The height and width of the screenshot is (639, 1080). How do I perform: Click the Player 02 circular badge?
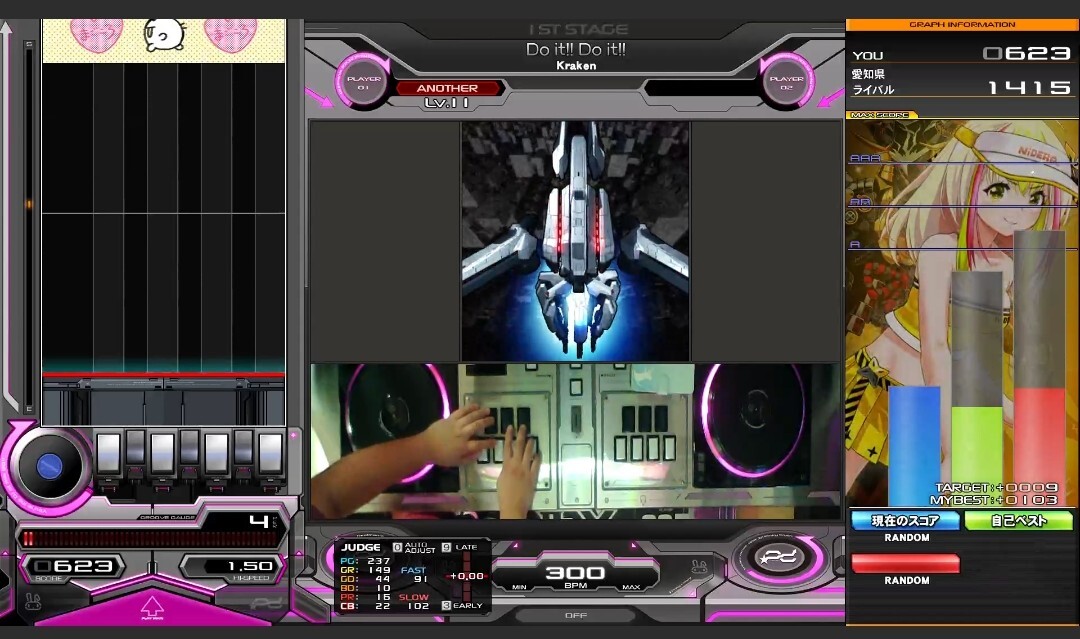pyautogui.click(x=787, y=82)
